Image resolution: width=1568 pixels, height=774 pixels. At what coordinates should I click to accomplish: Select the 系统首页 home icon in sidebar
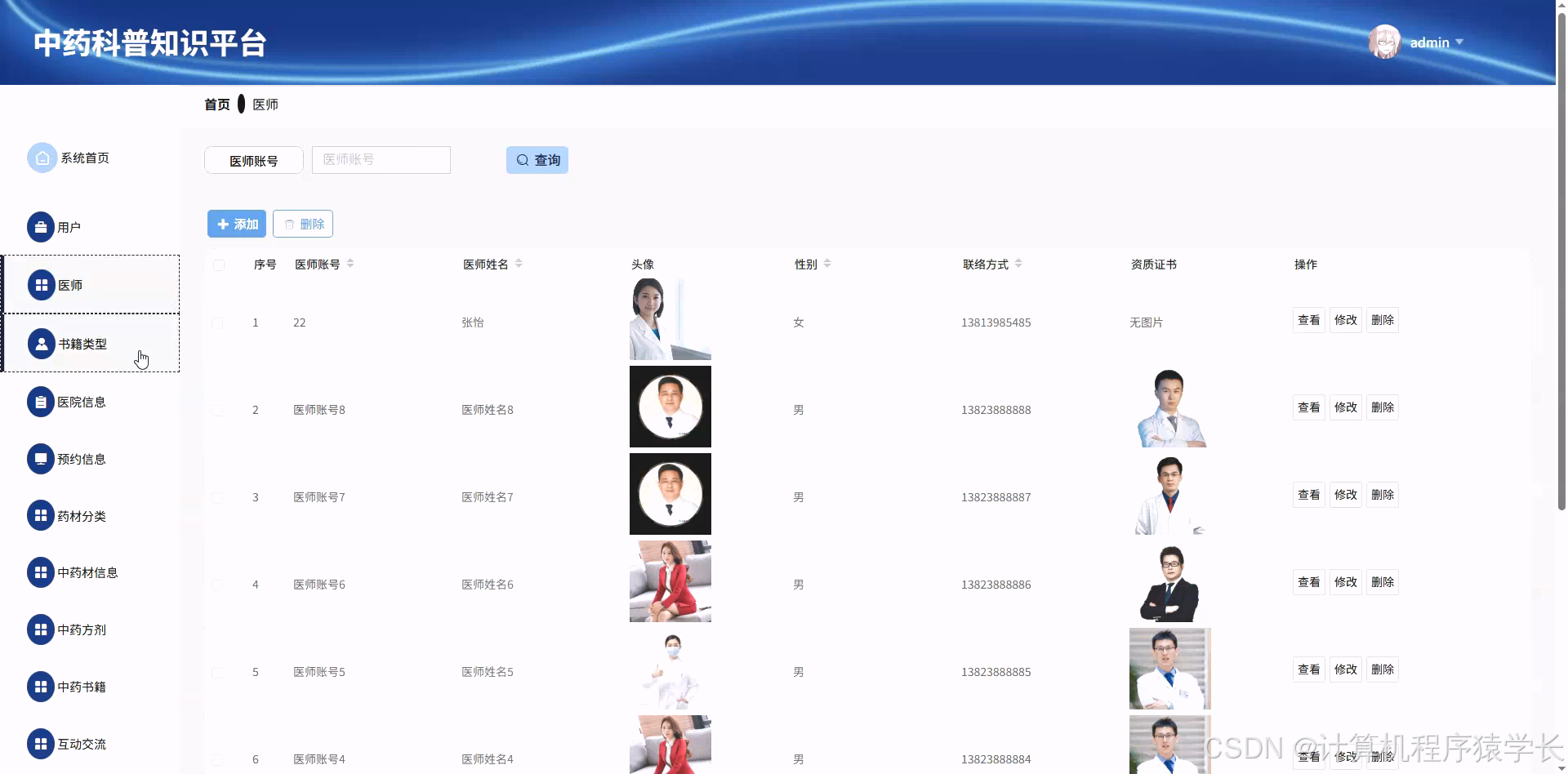pyautogui.click(x=42, y=158)
